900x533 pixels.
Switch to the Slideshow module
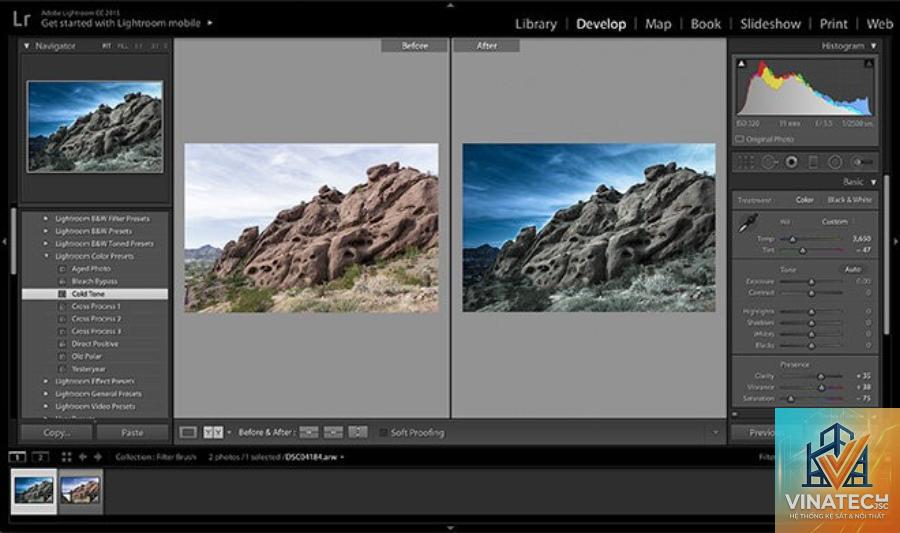770,24
